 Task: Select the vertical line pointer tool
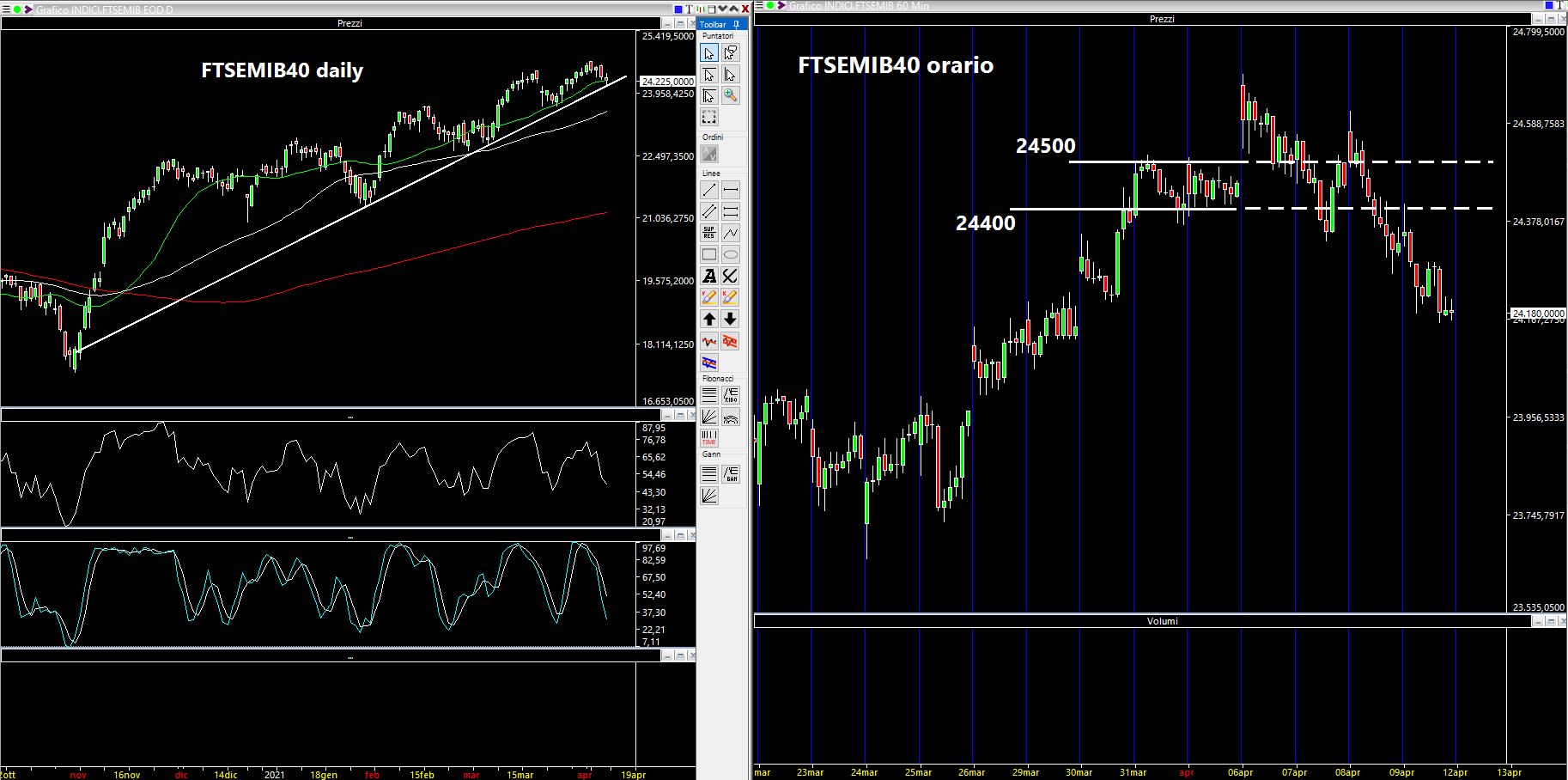(x=731, y=75)
